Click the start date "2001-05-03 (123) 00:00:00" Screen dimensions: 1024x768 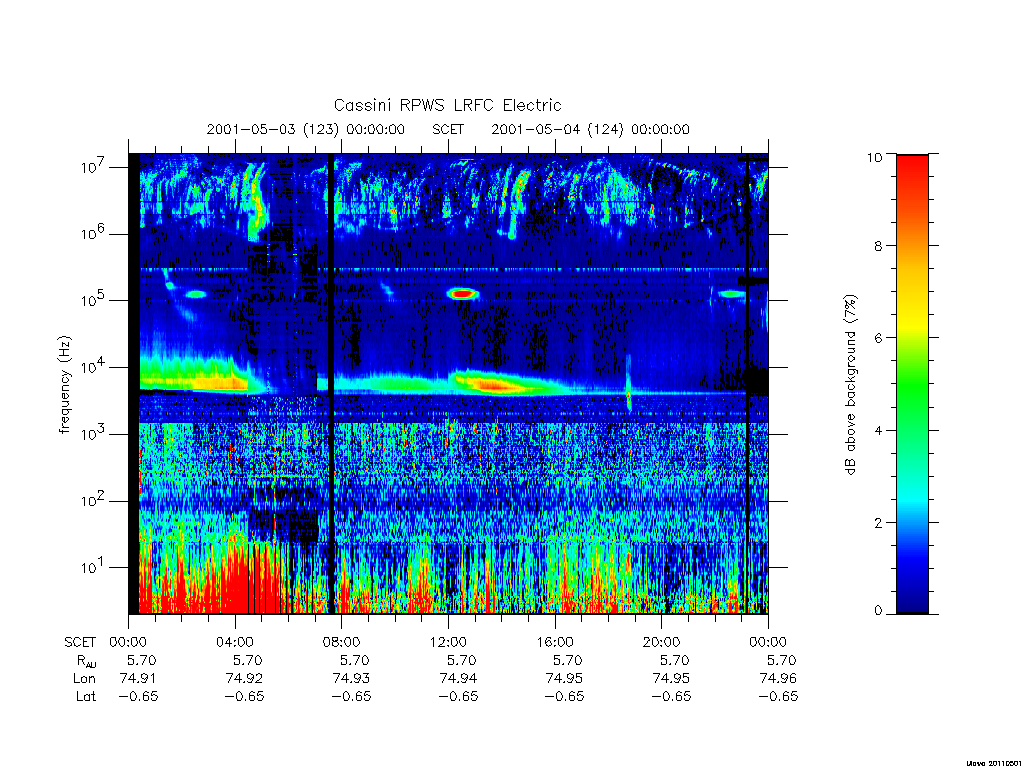[305, 129]
